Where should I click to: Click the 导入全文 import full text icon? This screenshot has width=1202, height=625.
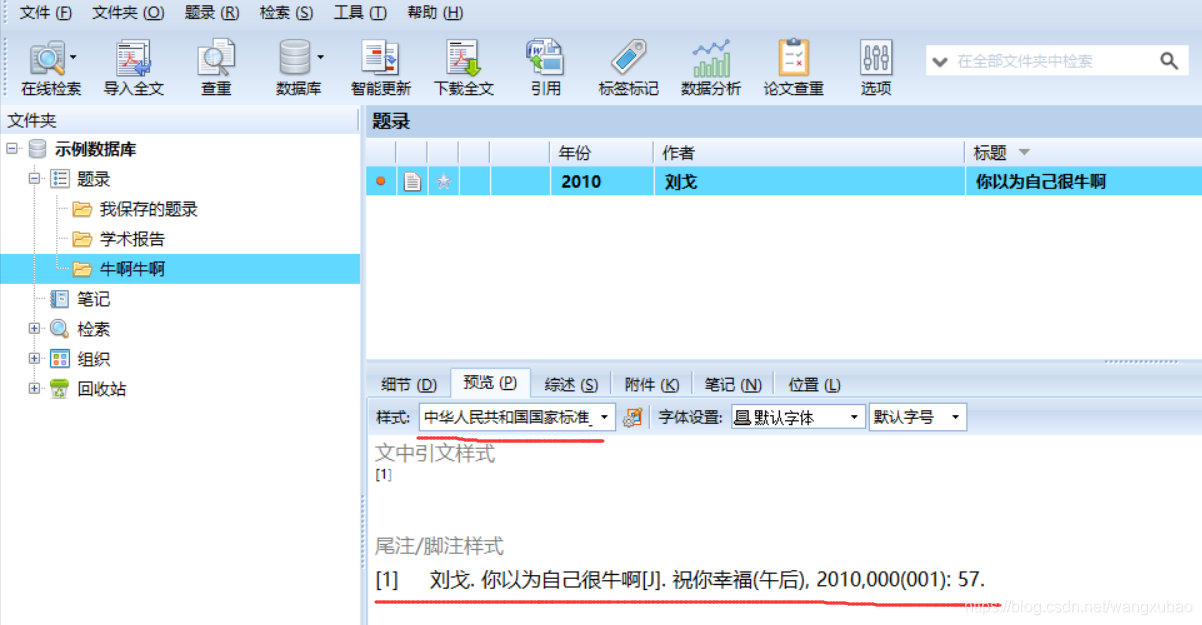click(x=133, y=68)
